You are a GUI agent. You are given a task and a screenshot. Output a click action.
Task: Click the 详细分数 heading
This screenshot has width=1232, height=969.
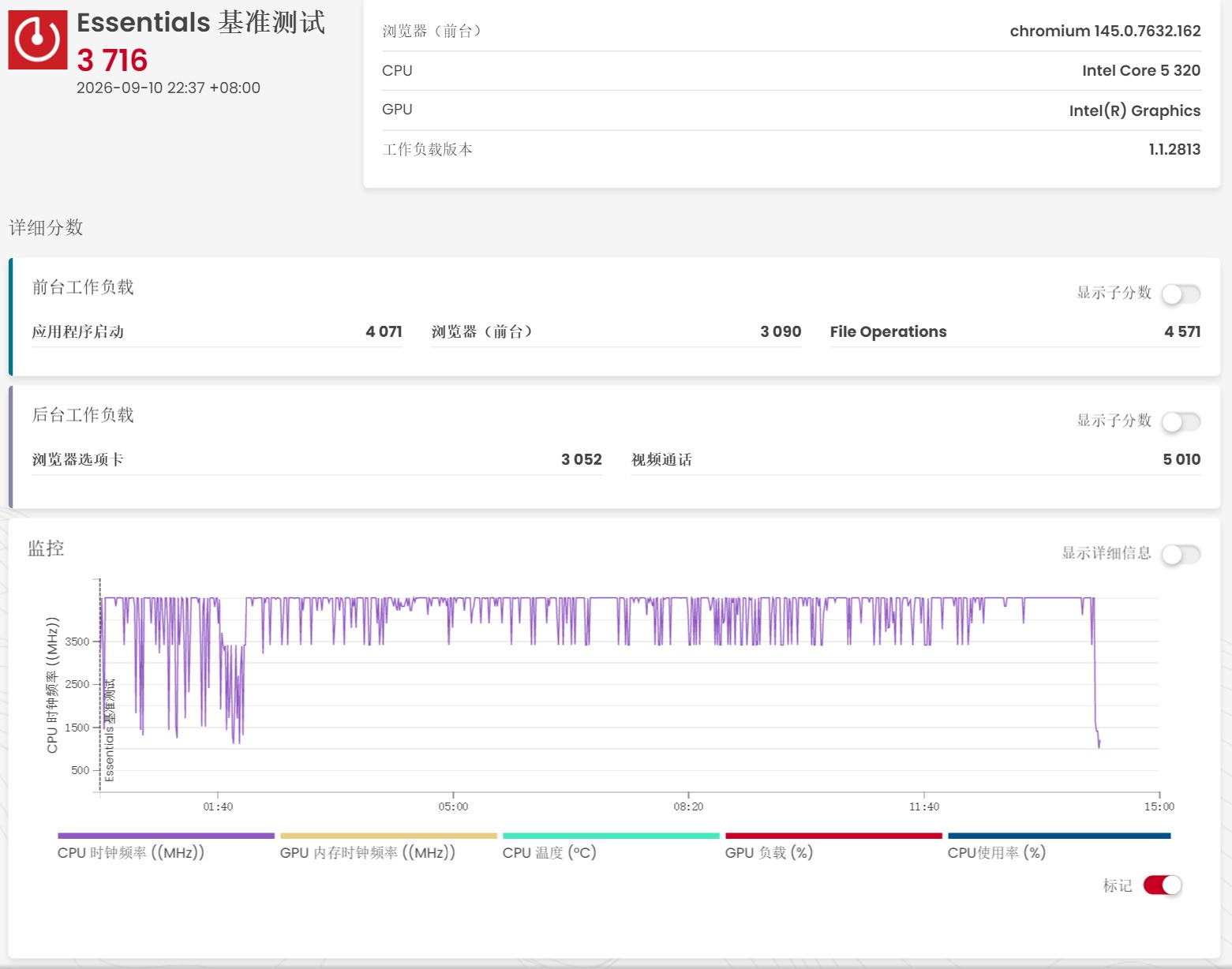46,228
